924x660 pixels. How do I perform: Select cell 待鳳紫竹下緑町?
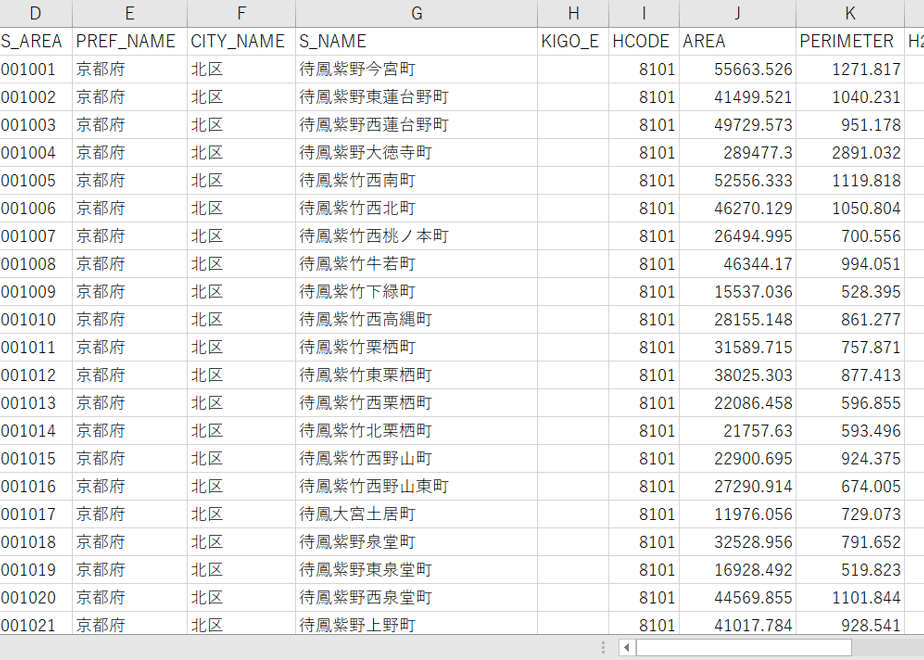click(417, 292)
